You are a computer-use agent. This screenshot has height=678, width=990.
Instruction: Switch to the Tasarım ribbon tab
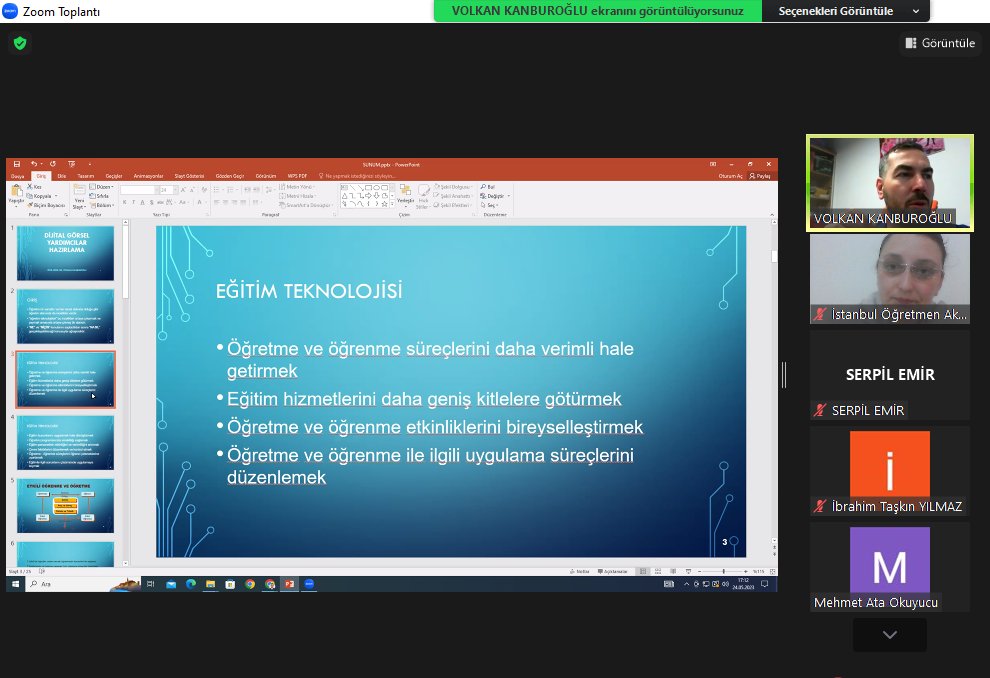(x=86, y=176)
